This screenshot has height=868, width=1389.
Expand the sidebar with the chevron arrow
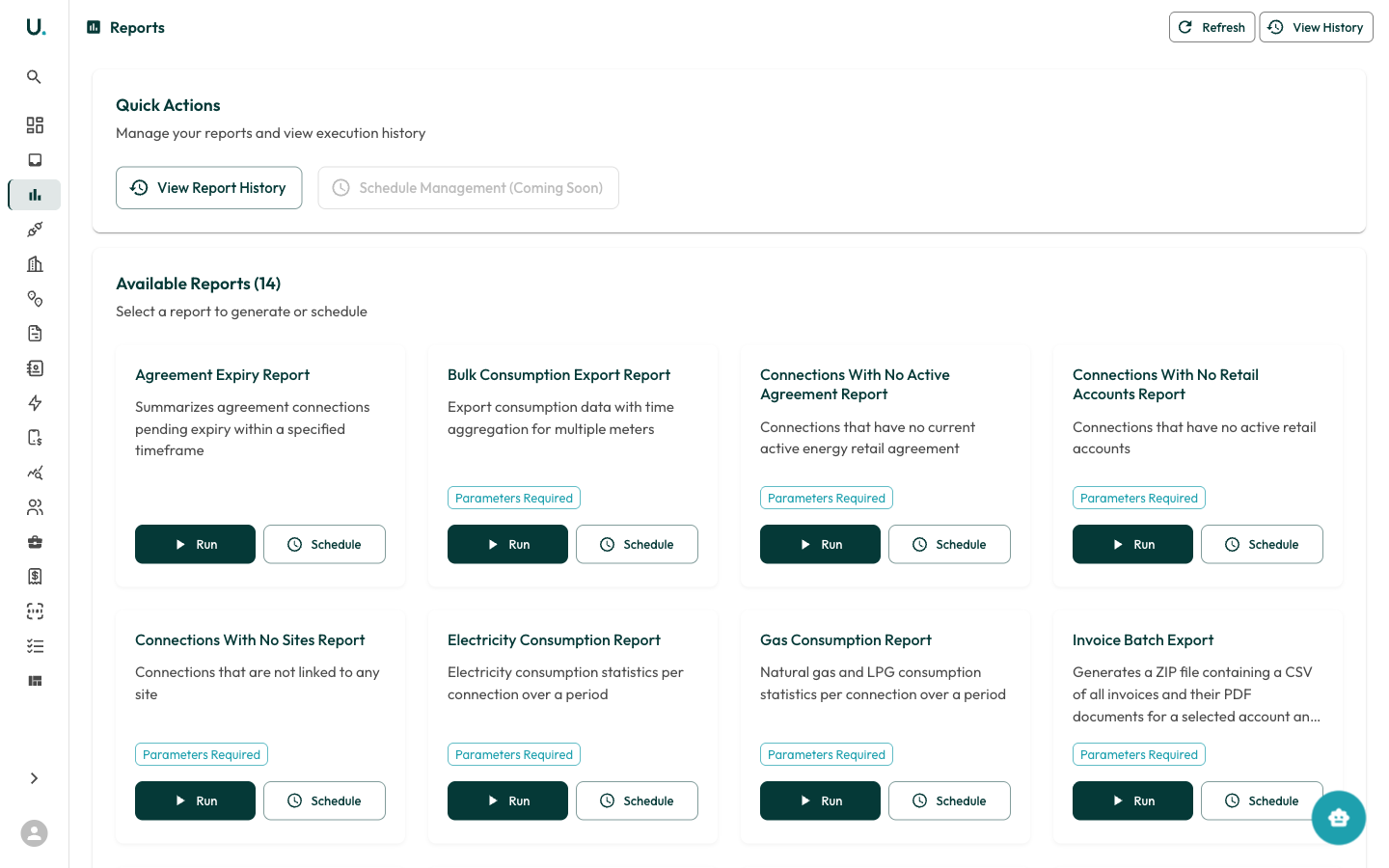point(35,778)
